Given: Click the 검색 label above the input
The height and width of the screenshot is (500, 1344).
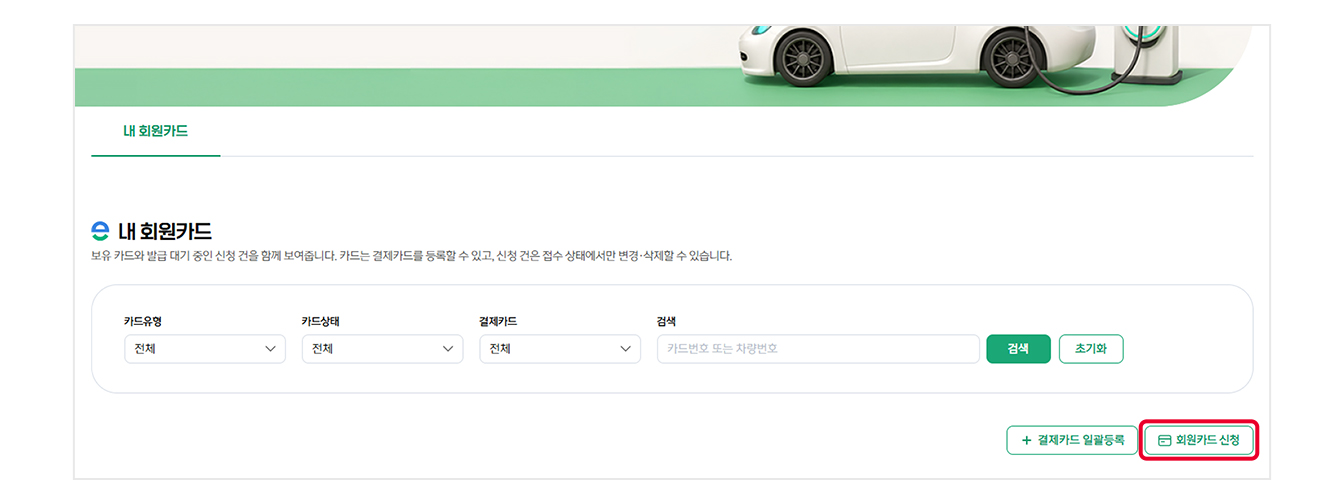Looking at the screenshot, I should click(x=667, y=321).
